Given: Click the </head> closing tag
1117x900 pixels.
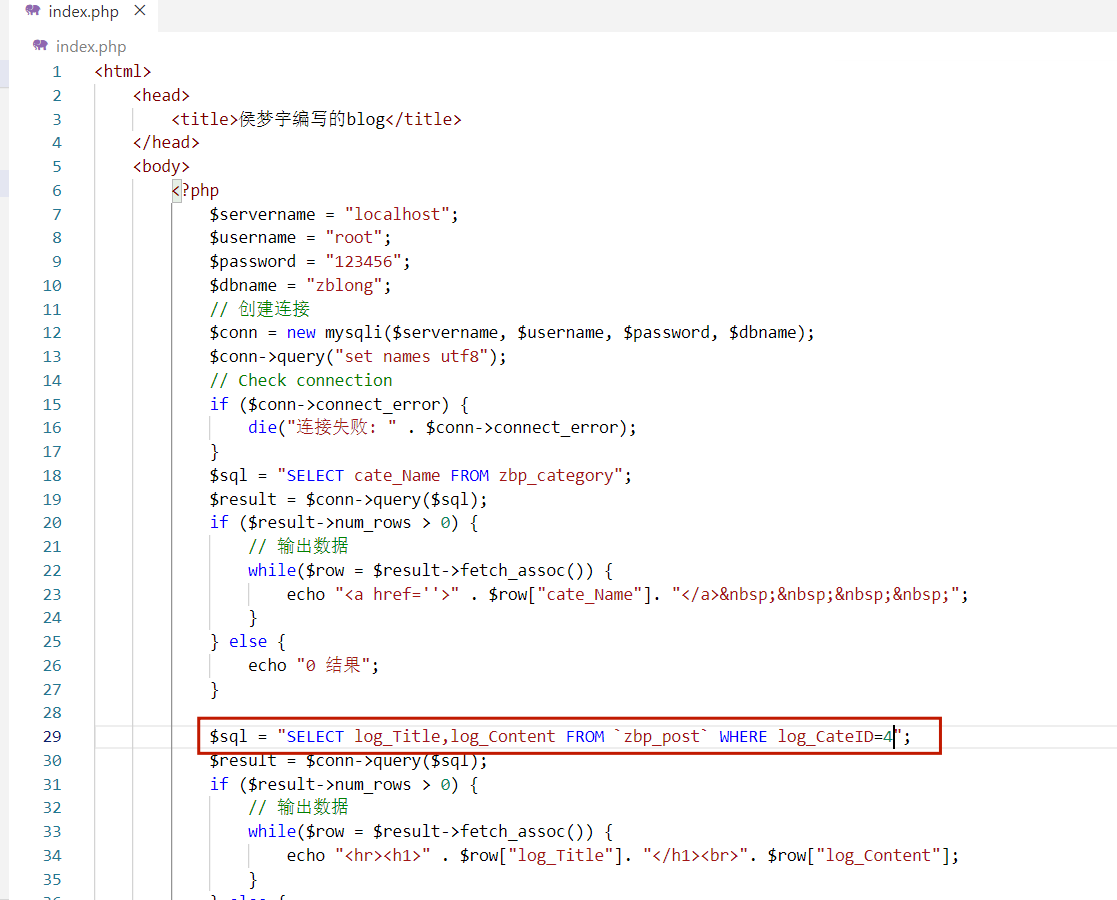Looking at the screenshot, I should click(x=167, y=143).
